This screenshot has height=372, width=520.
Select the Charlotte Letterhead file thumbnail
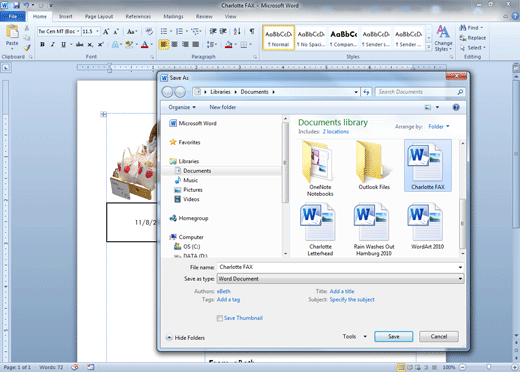click(x=320, y=230)
